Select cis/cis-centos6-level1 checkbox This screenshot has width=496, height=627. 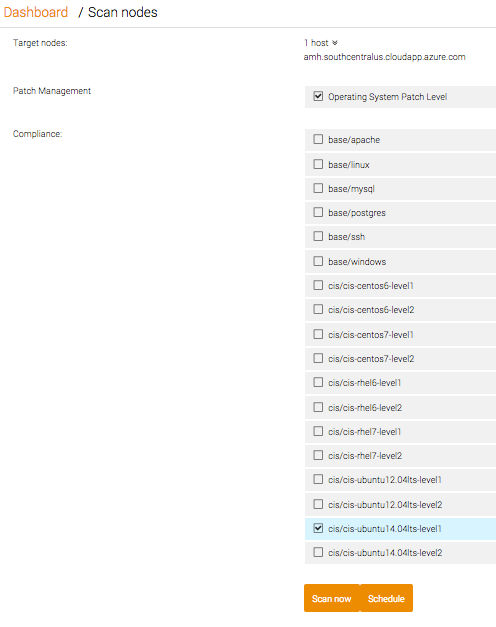coord(318,285)
